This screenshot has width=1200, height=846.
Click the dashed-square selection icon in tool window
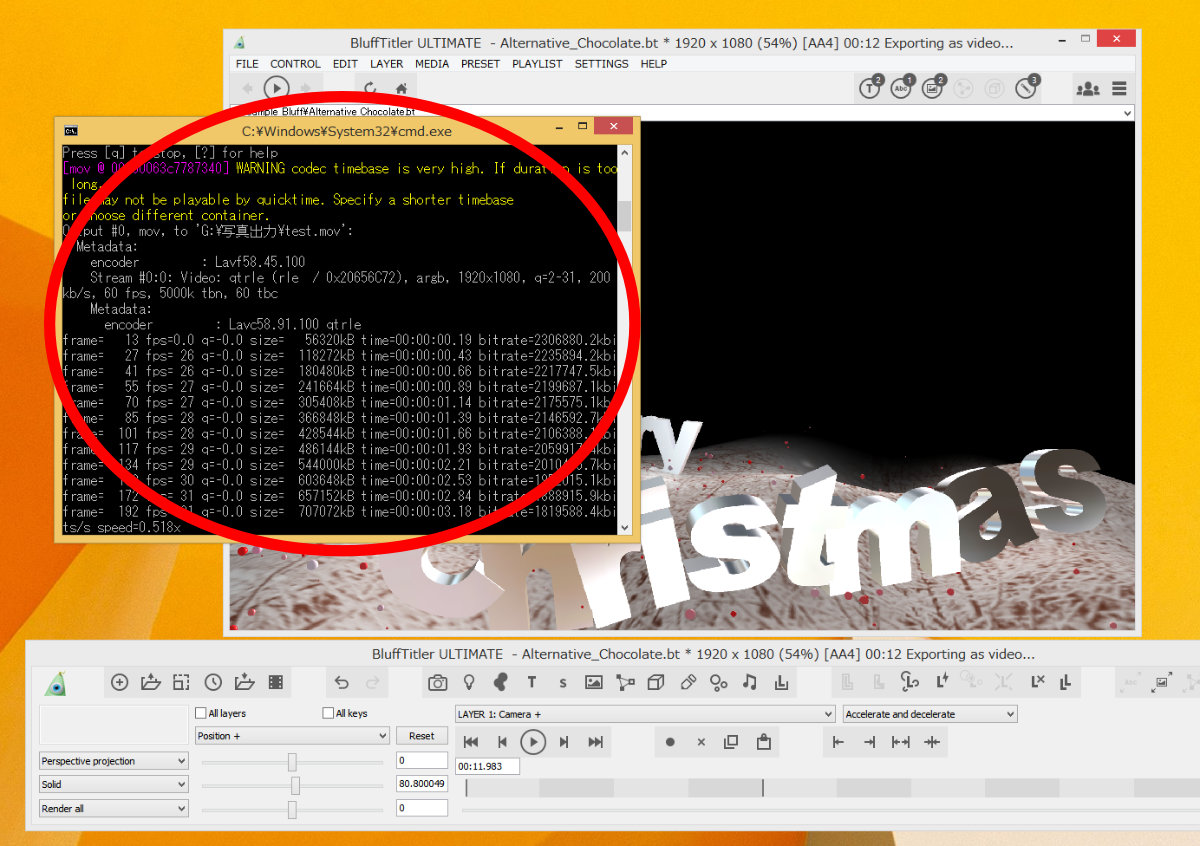click(181, 683)
